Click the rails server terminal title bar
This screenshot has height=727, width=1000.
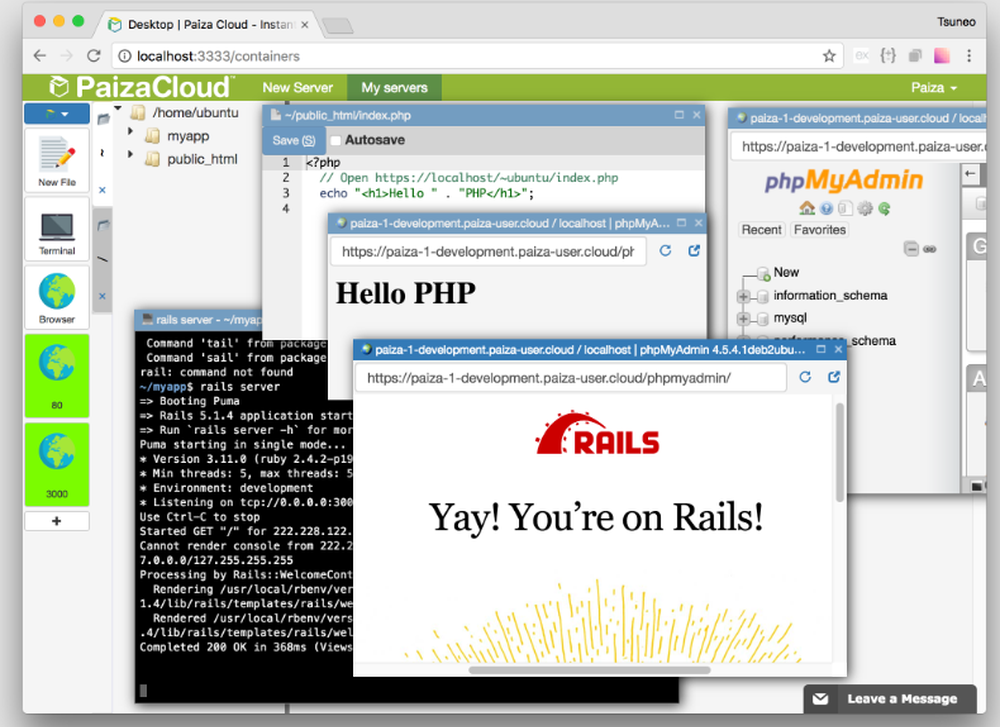(199, 319)
